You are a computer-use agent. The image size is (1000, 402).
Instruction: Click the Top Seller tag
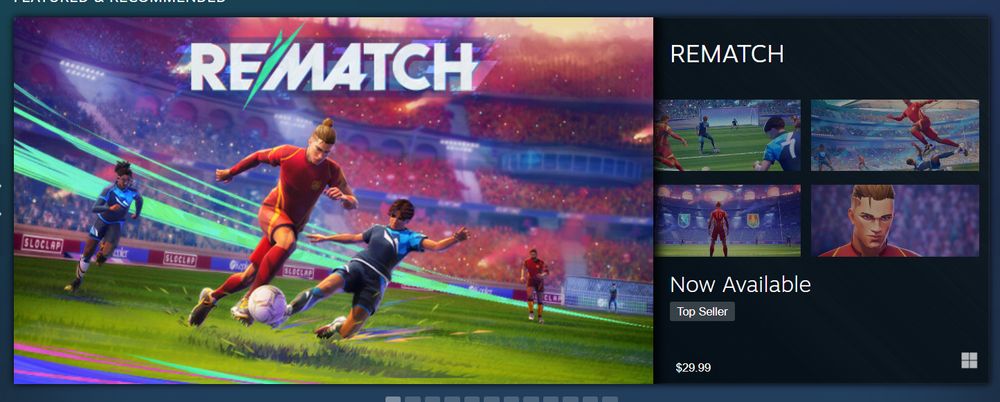click(x=702, y=311)
